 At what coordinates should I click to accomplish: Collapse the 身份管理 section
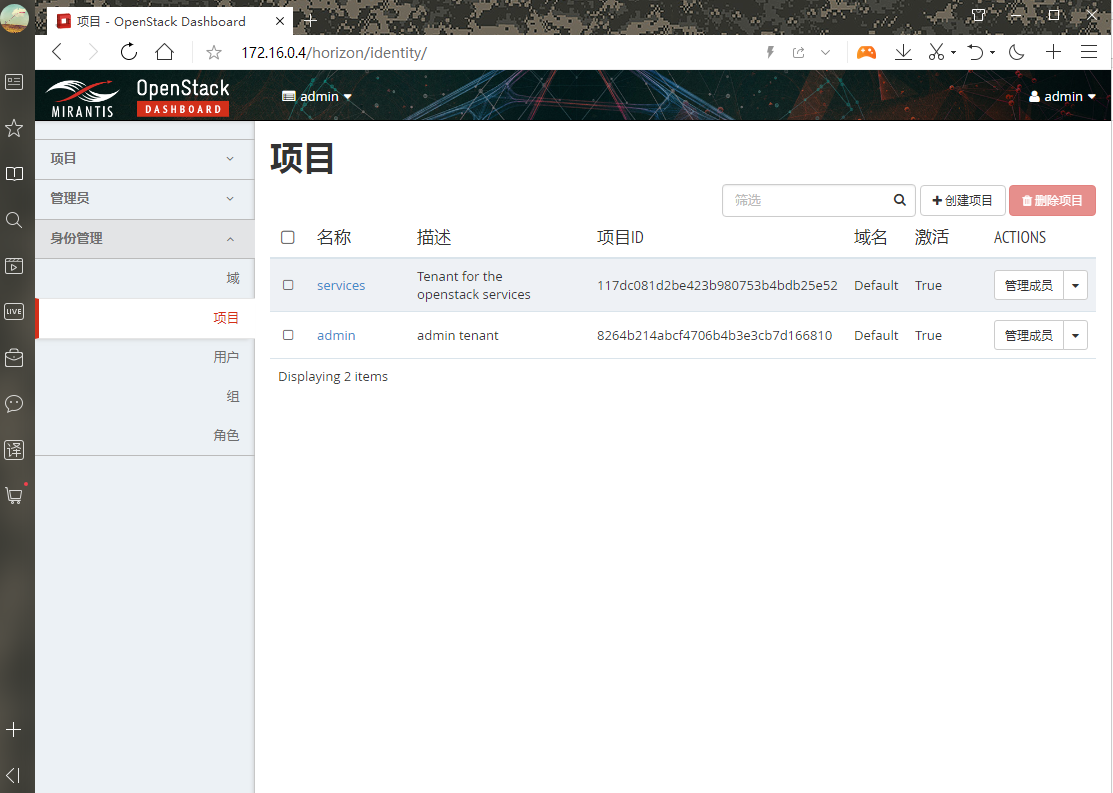pos(144,239)
